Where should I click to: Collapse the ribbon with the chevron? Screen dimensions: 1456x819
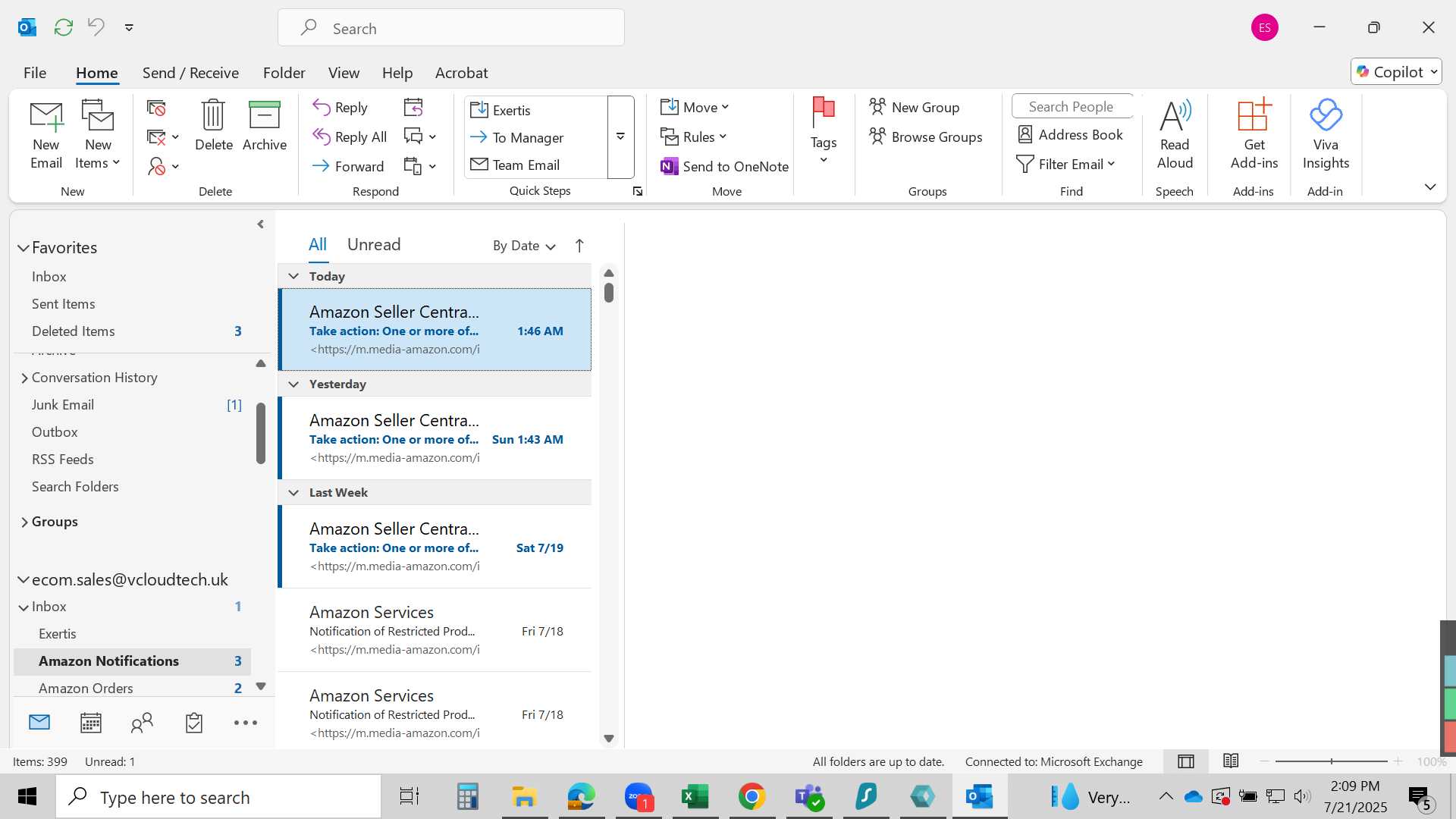tap(1430, 187)
